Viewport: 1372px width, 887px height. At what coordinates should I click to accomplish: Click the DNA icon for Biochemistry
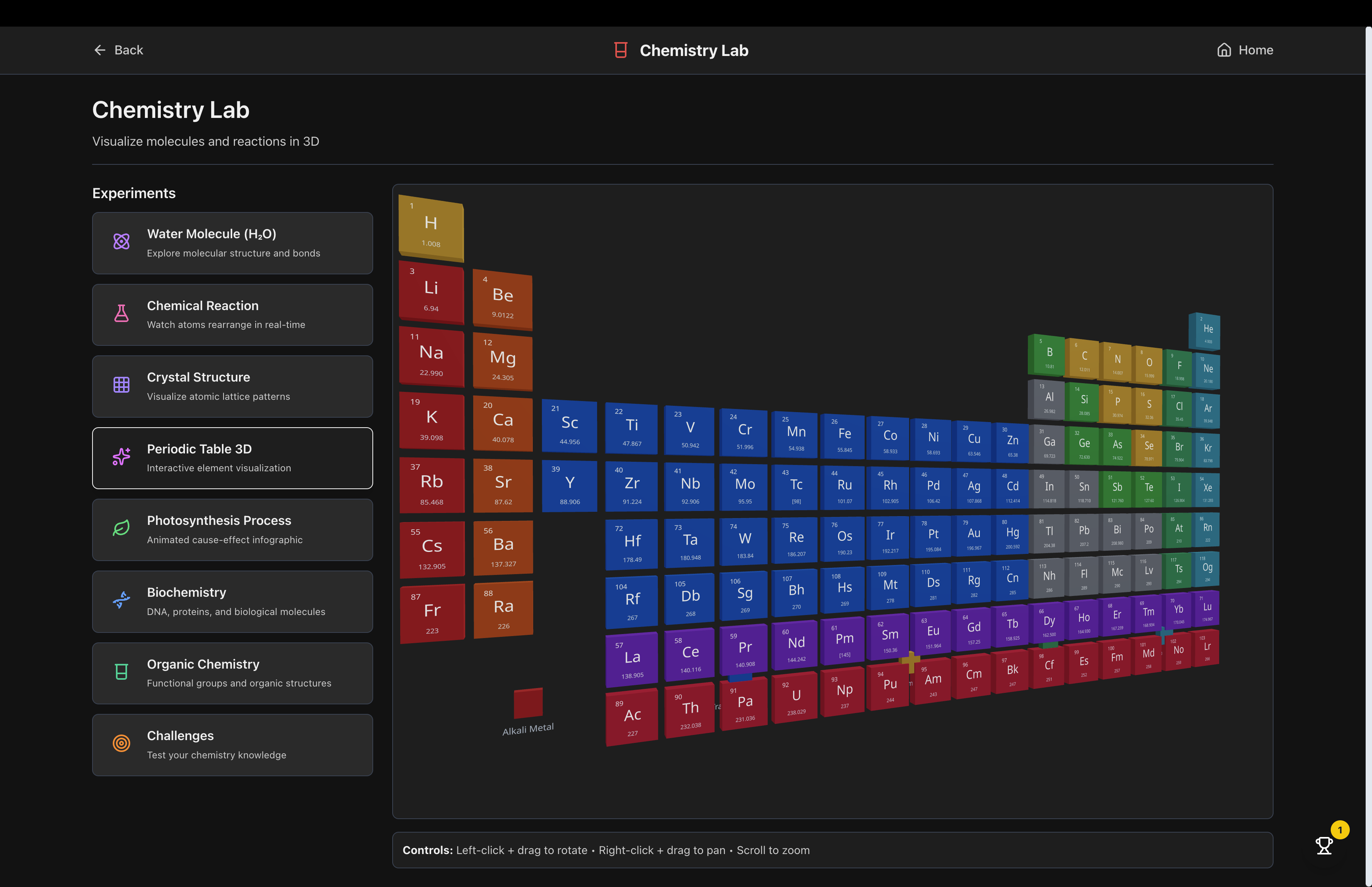tap(121, 600)
